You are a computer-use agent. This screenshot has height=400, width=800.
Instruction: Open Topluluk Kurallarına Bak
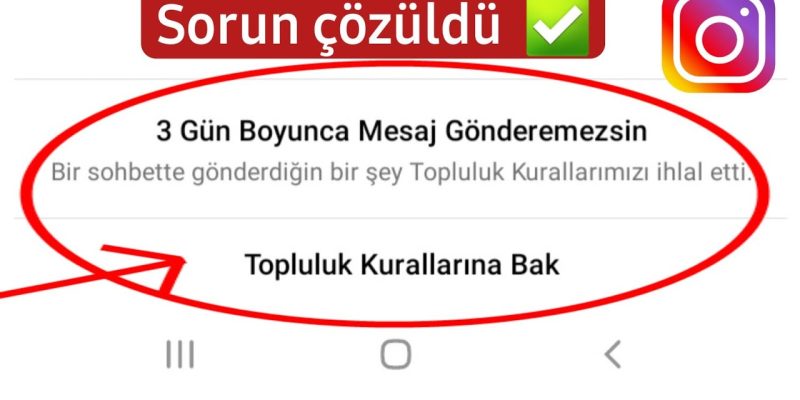tap(402, 265)
